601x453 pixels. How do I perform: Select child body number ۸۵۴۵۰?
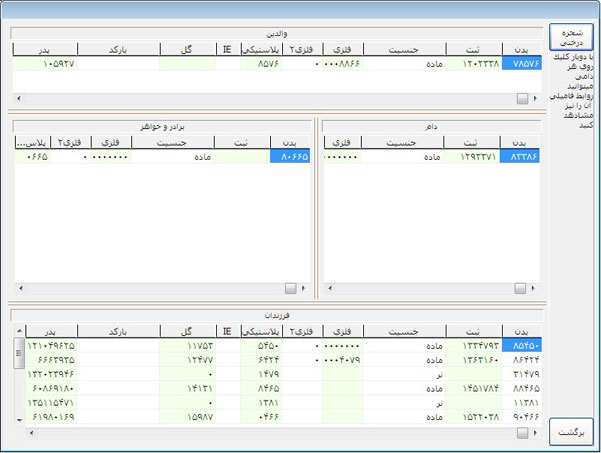522,346
